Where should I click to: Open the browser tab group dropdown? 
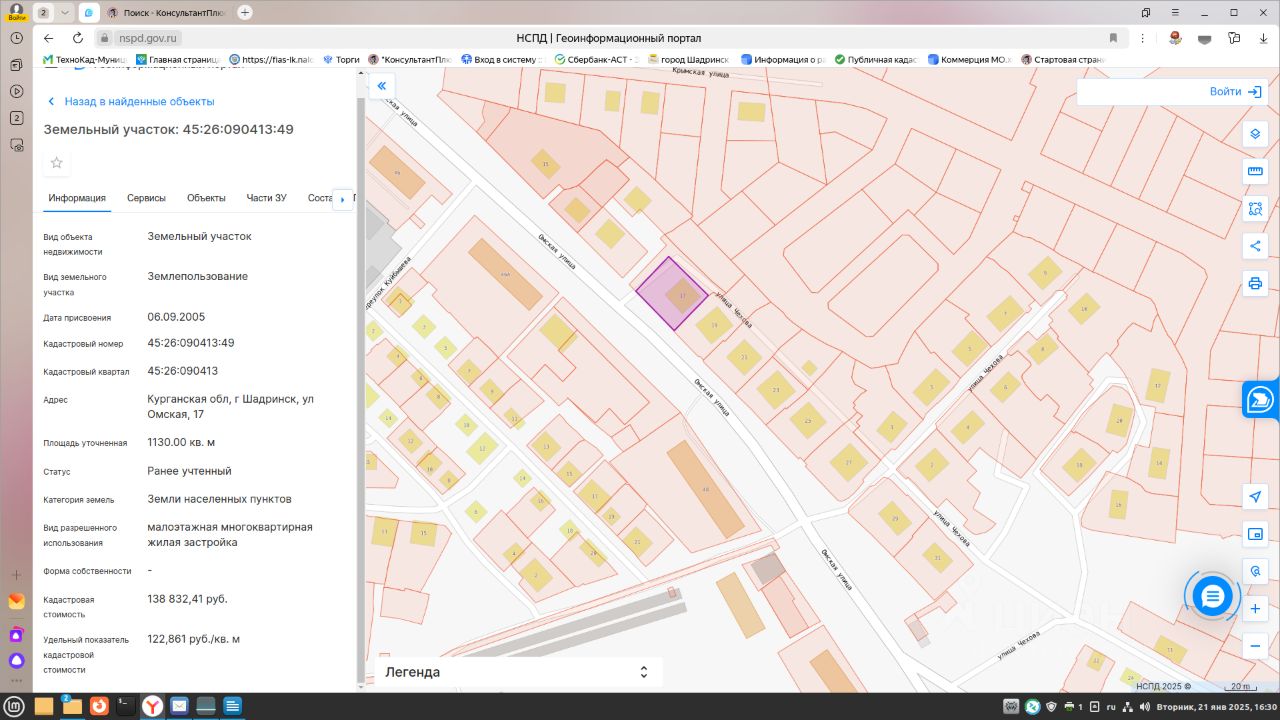tap(65, 13)
